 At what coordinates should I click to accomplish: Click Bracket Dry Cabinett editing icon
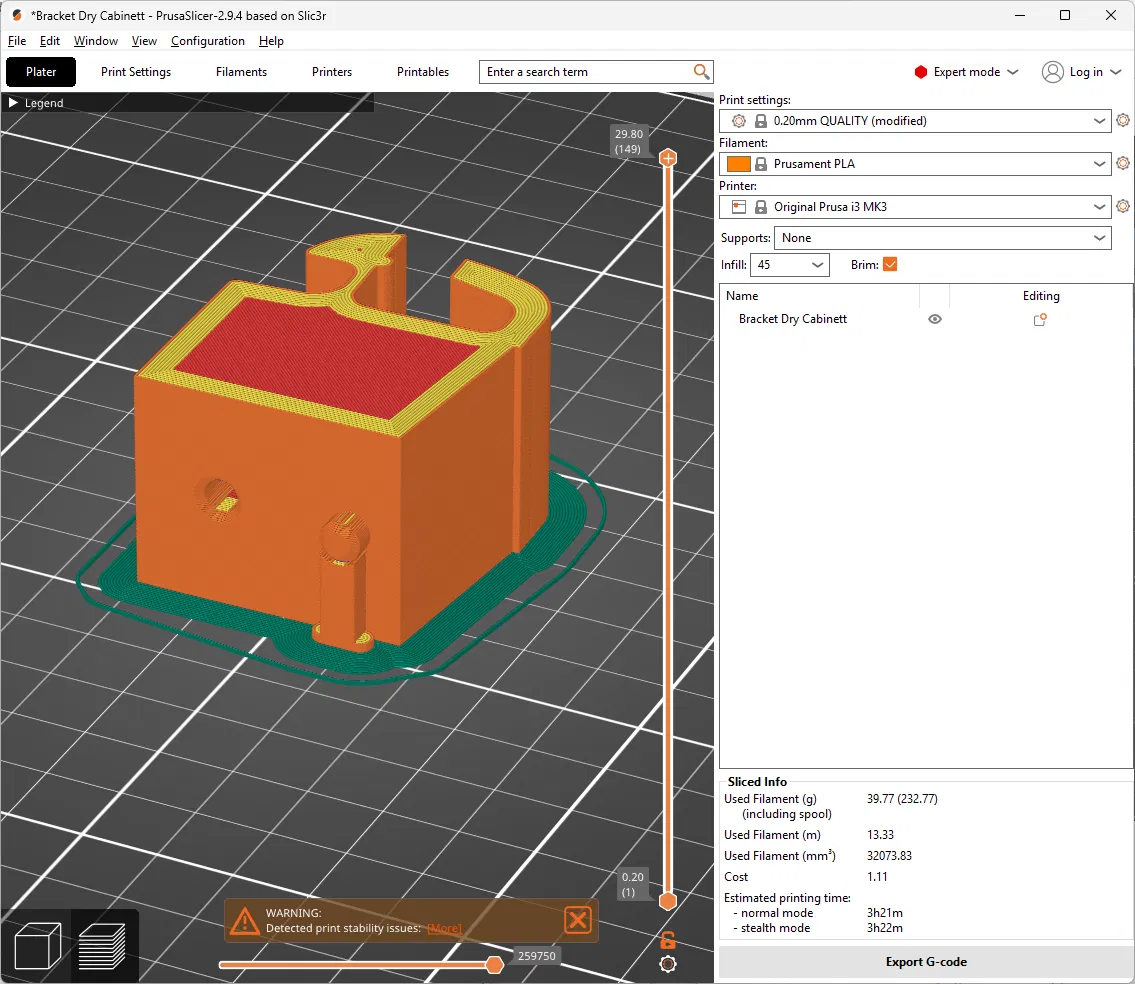[x=1040, y=319]
